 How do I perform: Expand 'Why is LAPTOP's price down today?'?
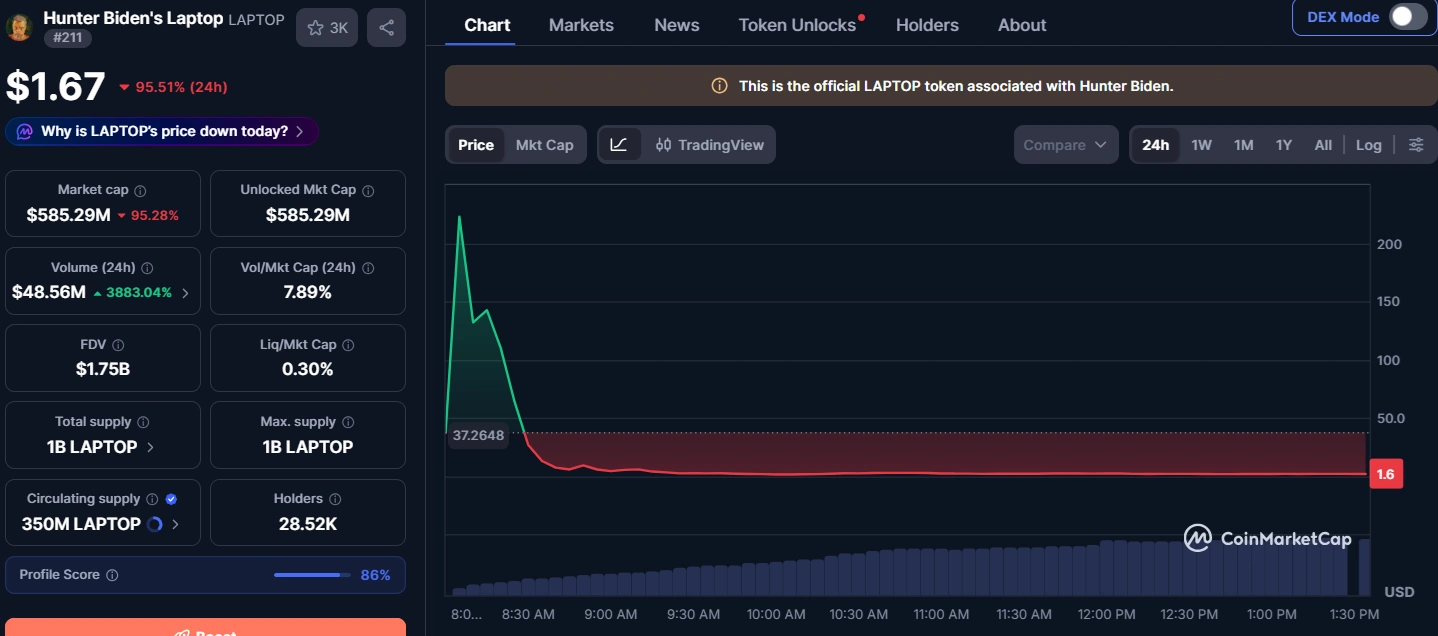point(162,131)
